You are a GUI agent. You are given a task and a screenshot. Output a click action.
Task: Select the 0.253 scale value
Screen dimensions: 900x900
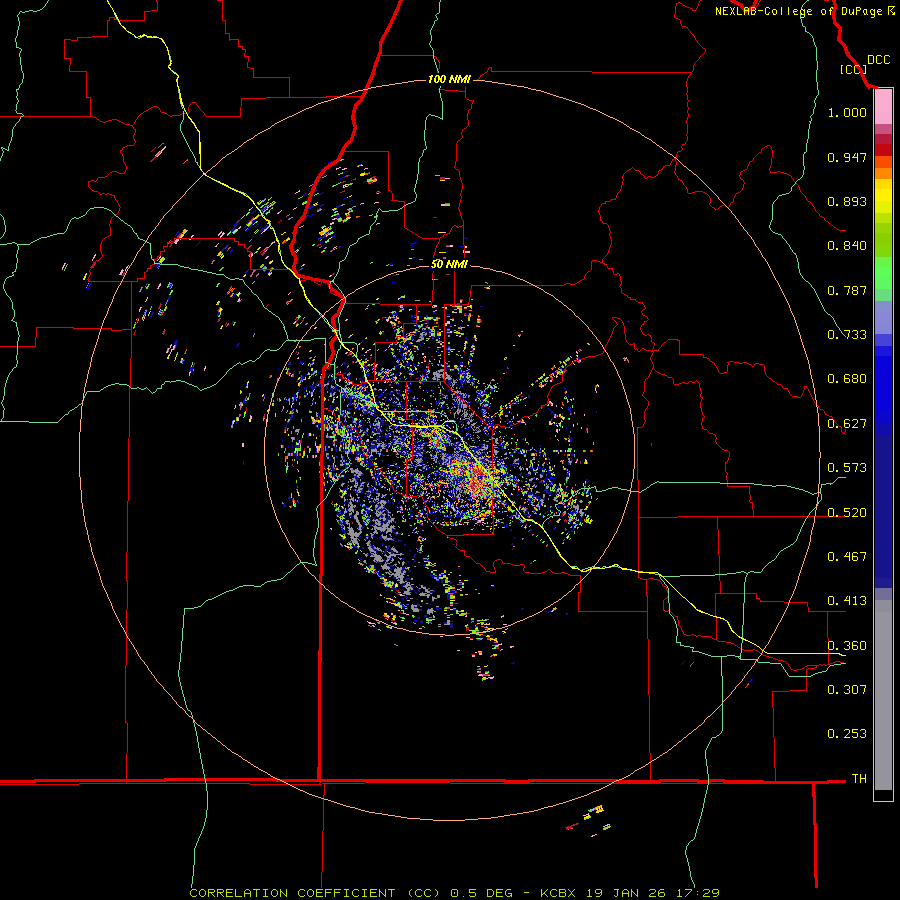tap(847, 734)
